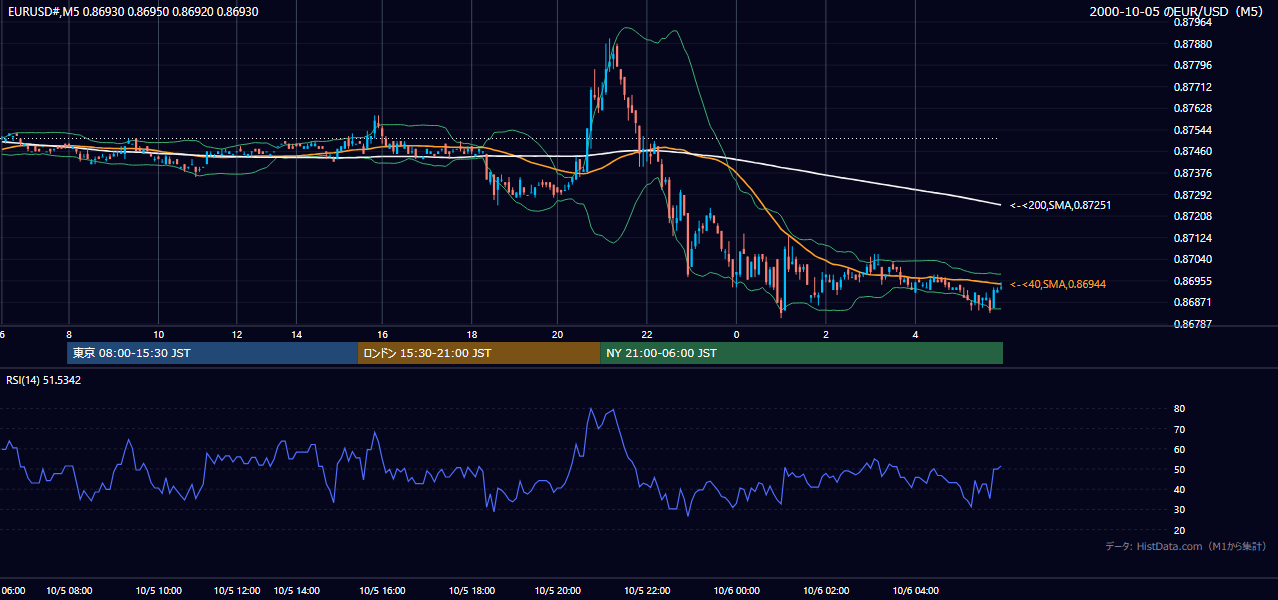Click price axis label 0.87208
Screen dimensions: 1278x600
(x=1192, y=216)
